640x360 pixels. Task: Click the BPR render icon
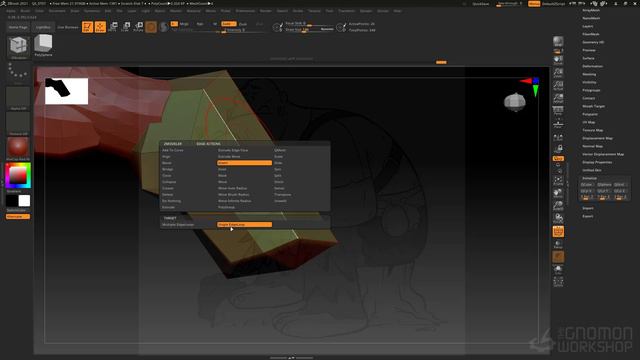click(558, 42)
